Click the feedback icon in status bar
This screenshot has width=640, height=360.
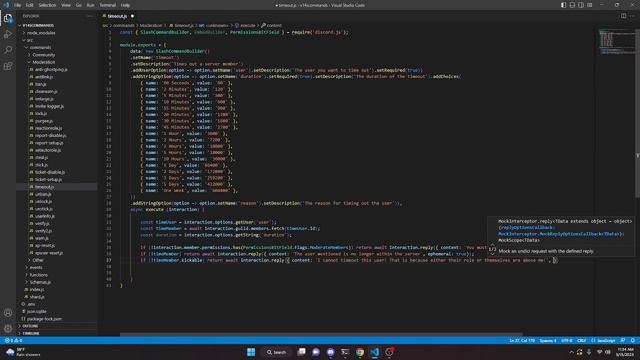623,340
